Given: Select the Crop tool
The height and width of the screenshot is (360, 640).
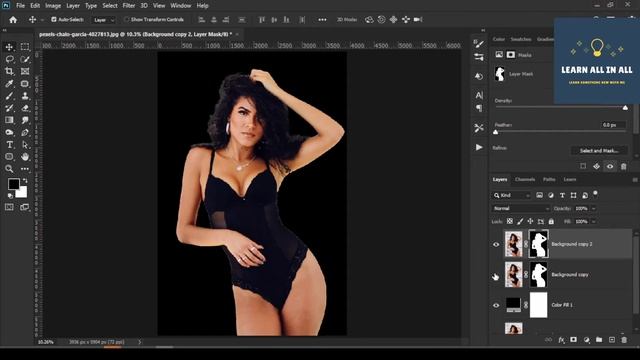Looking at the screenshot, I should point(9,71).
